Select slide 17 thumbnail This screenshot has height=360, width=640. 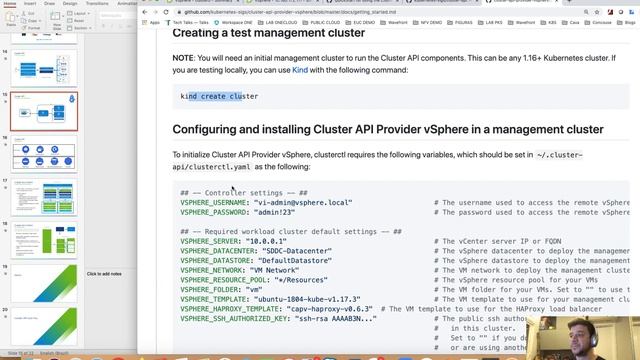coord(44,198)
